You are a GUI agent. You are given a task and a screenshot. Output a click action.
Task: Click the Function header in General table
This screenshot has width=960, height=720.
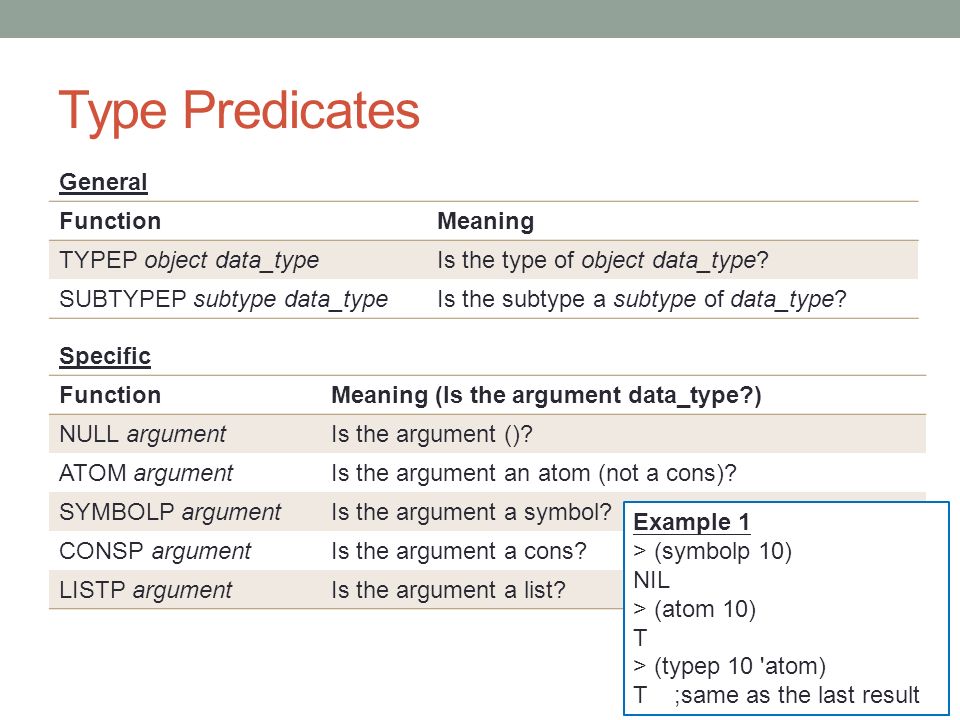pos(110,221)
